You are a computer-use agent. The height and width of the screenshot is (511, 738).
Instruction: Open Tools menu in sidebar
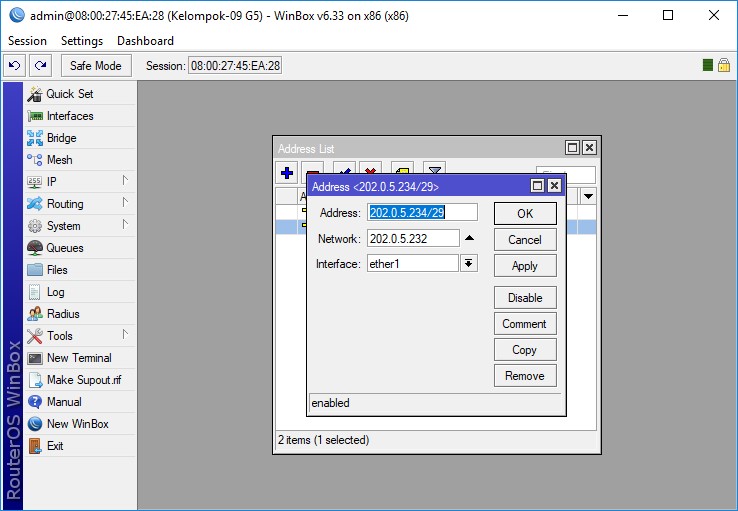point(80,336)
